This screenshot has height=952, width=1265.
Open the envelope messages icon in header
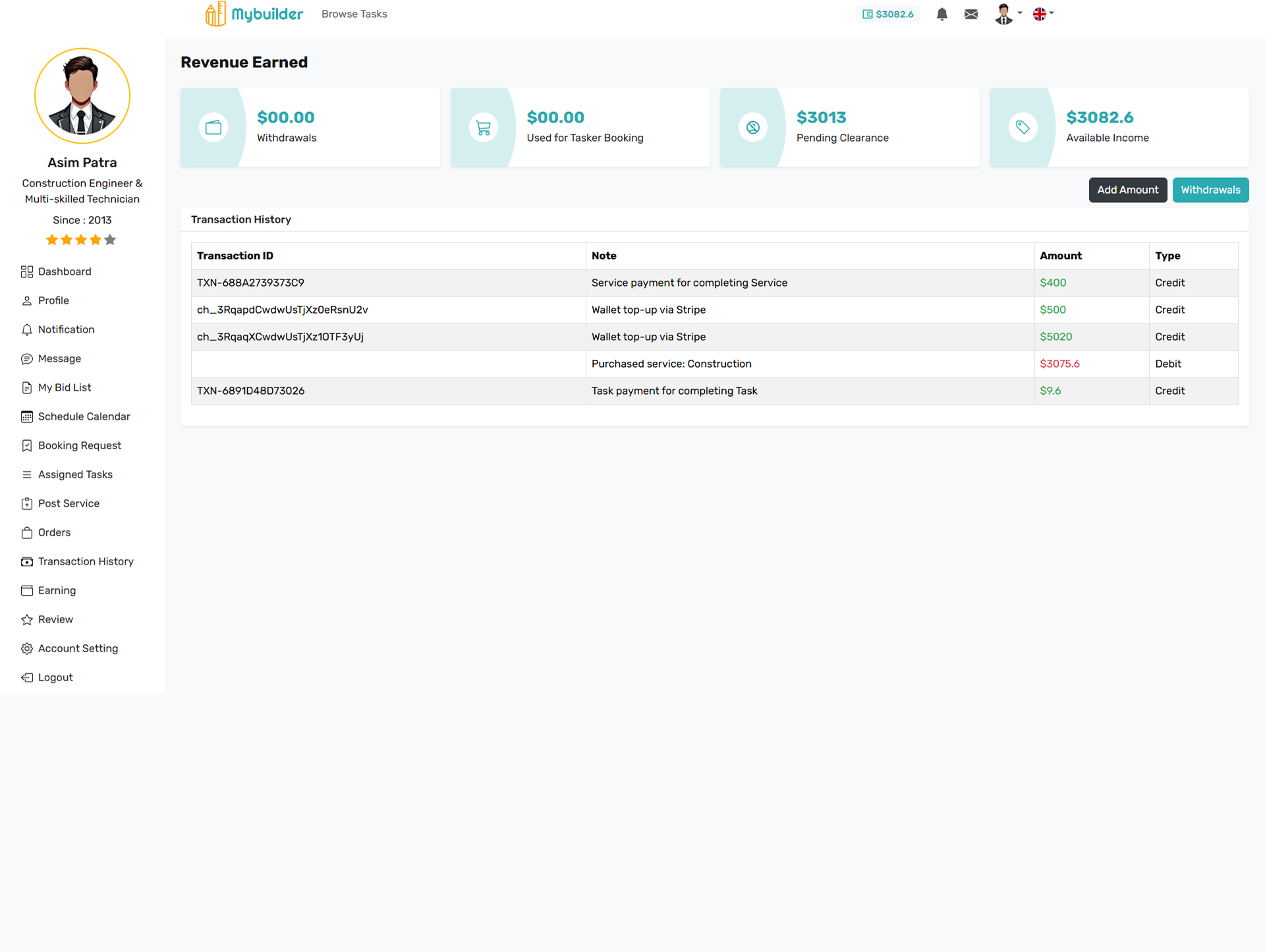(970, 14)
